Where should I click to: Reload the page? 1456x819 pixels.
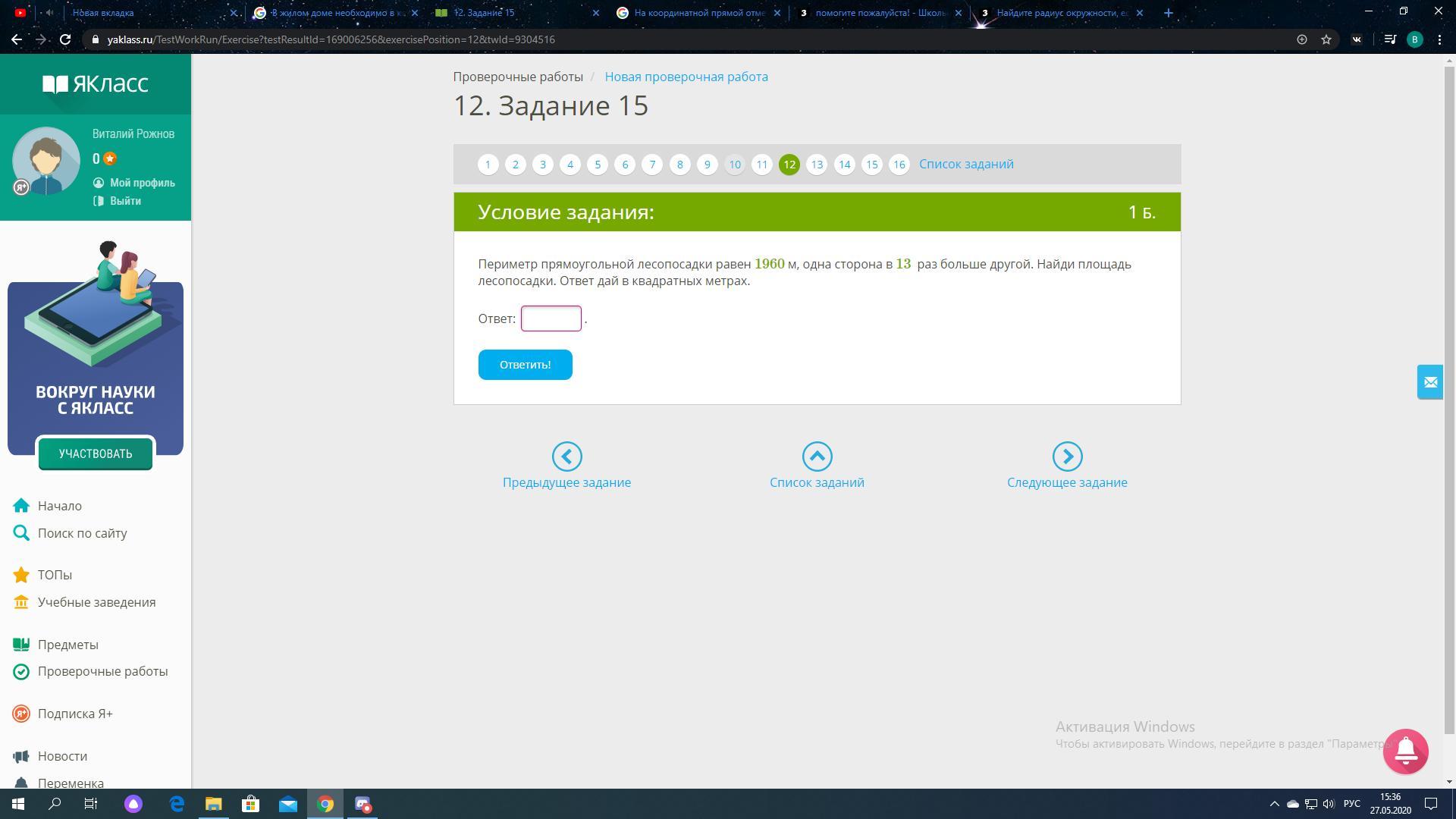(x=65, y=39)
